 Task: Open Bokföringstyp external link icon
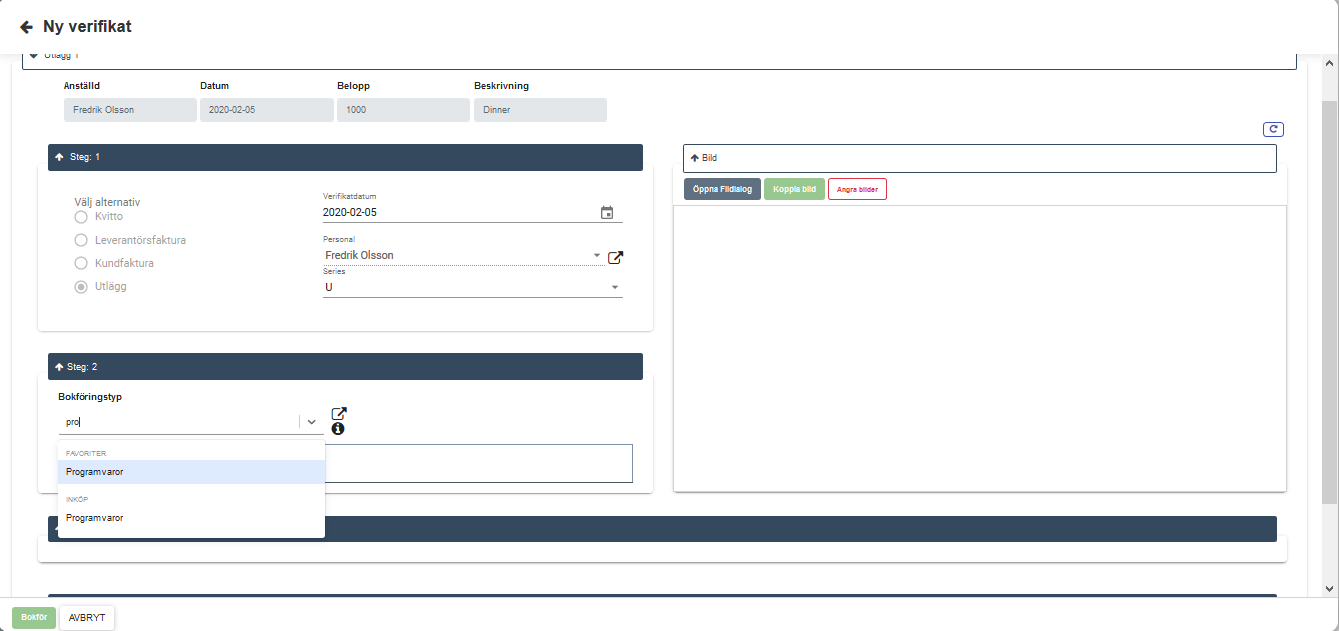tap(339, 414)
